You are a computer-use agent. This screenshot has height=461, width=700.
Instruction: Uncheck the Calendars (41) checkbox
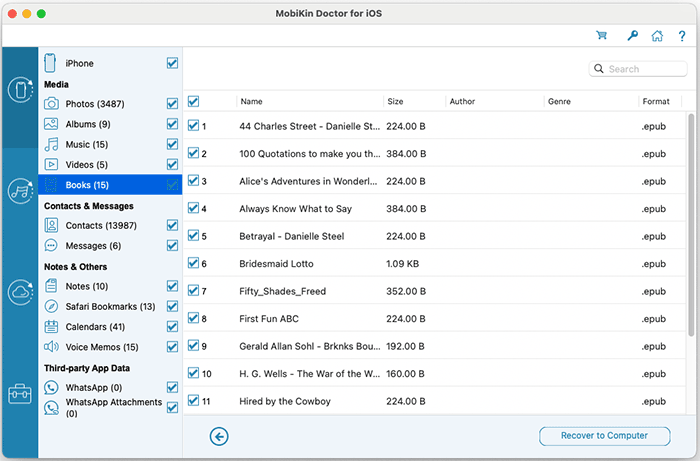(x=172, y=326)
